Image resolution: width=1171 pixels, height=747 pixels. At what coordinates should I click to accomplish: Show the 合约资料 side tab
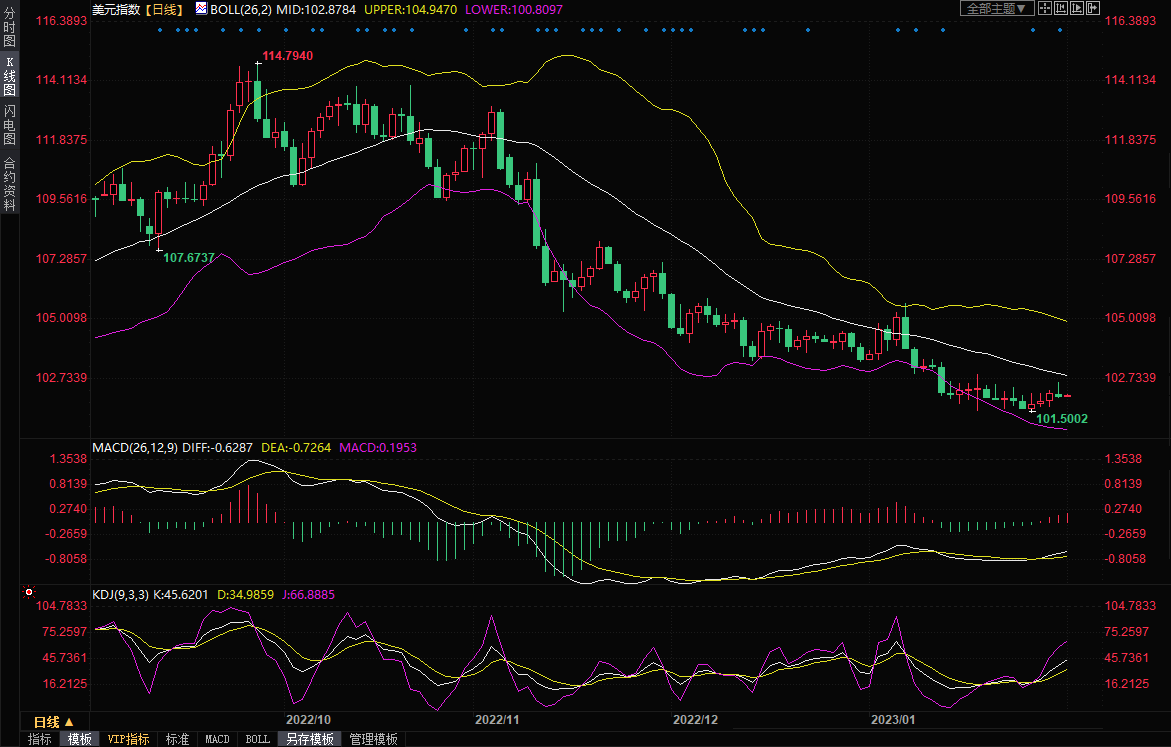point(9,183)
